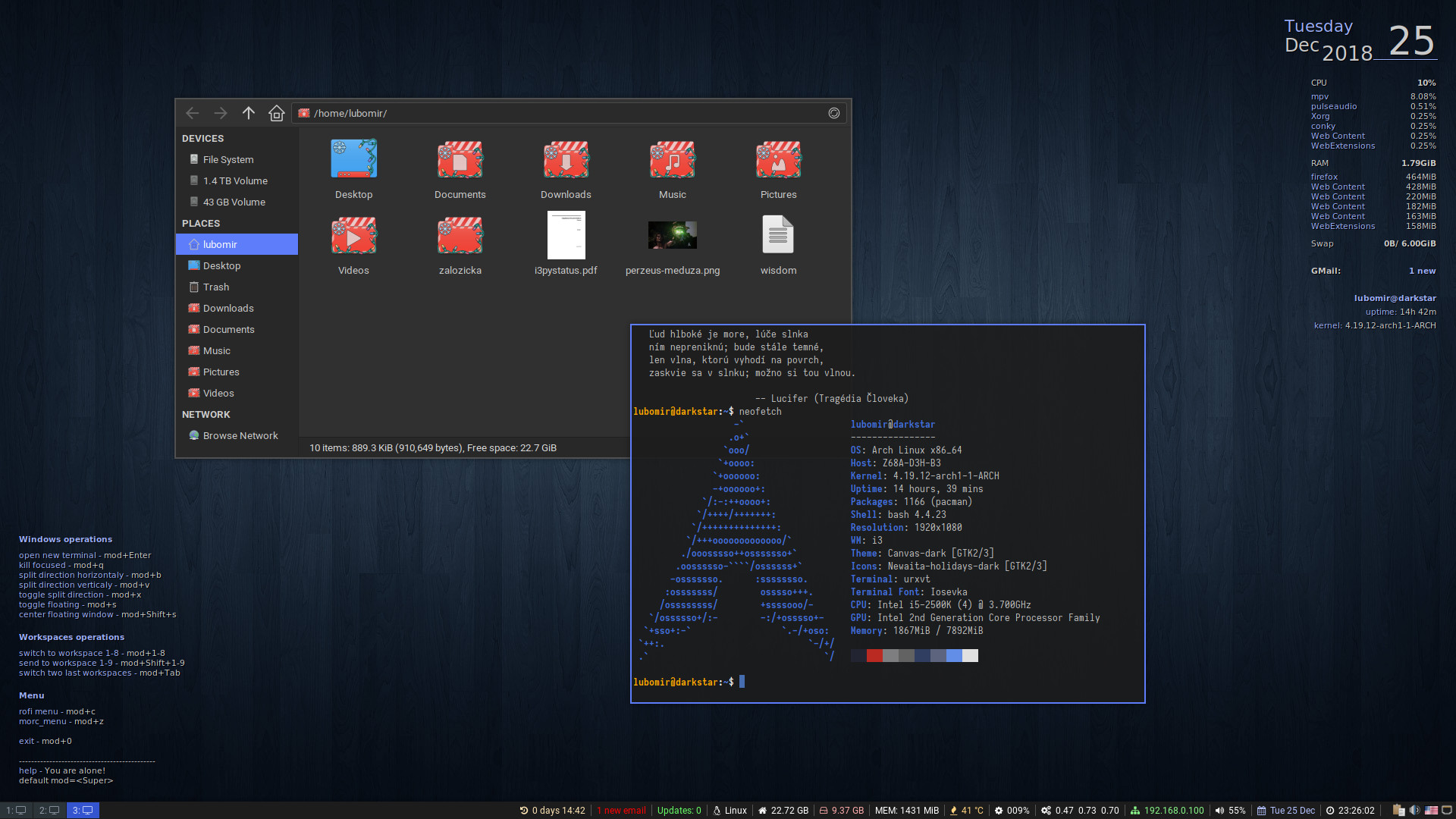The image size is (1456, 819).
Task: Select the Desktop folder icon in file view
Action: (353, 159)
